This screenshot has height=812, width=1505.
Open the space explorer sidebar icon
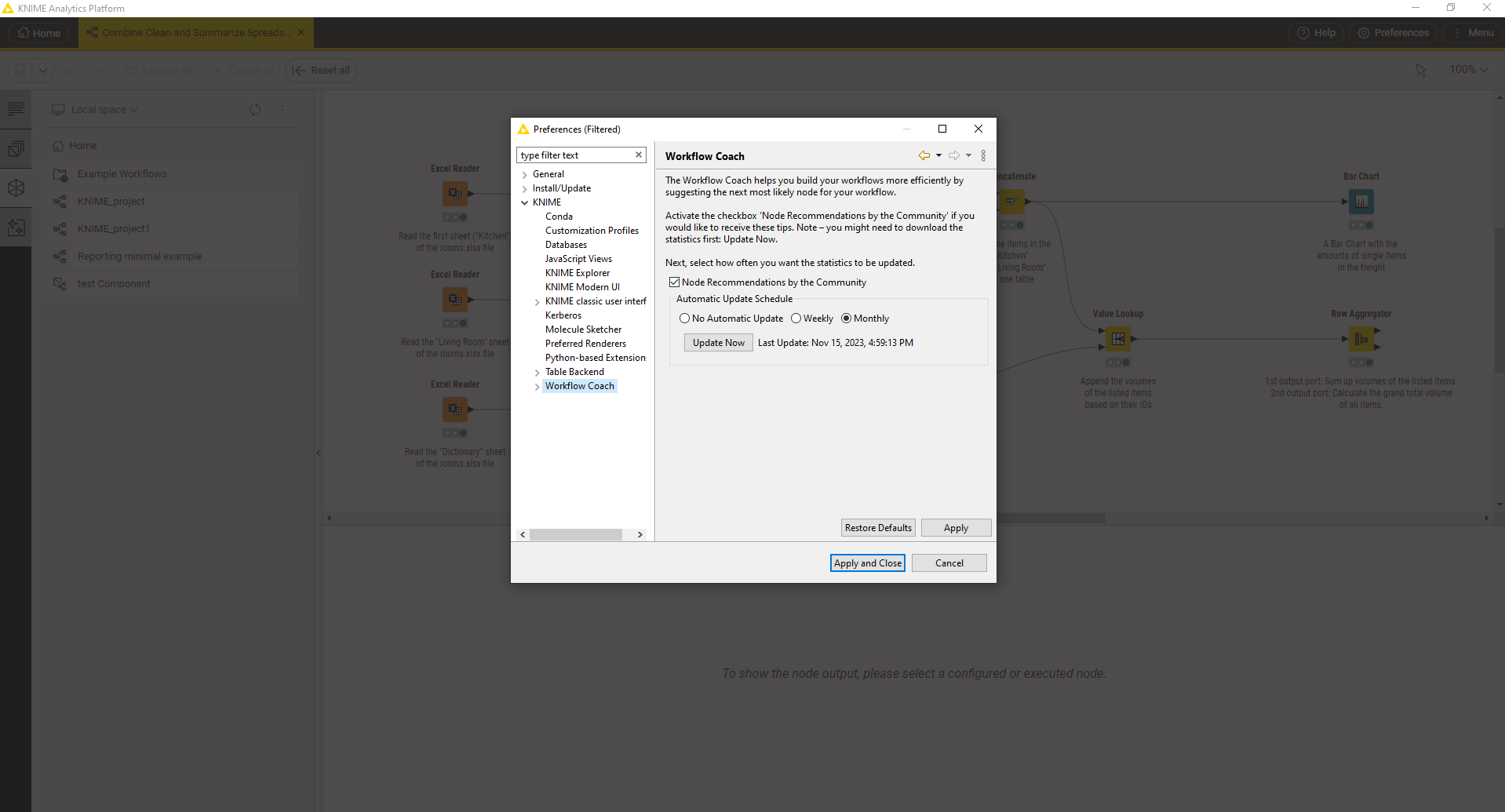click(x=16, y=148)
